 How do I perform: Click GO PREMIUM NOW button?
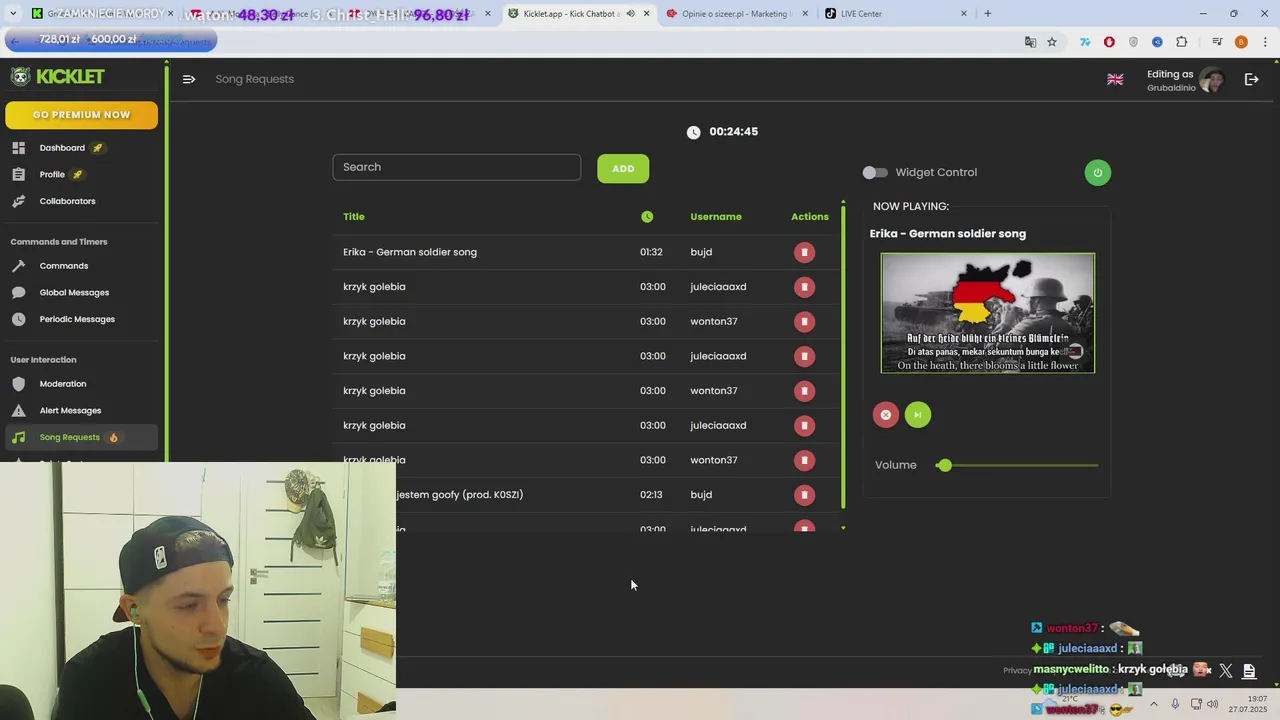(81, 115)
